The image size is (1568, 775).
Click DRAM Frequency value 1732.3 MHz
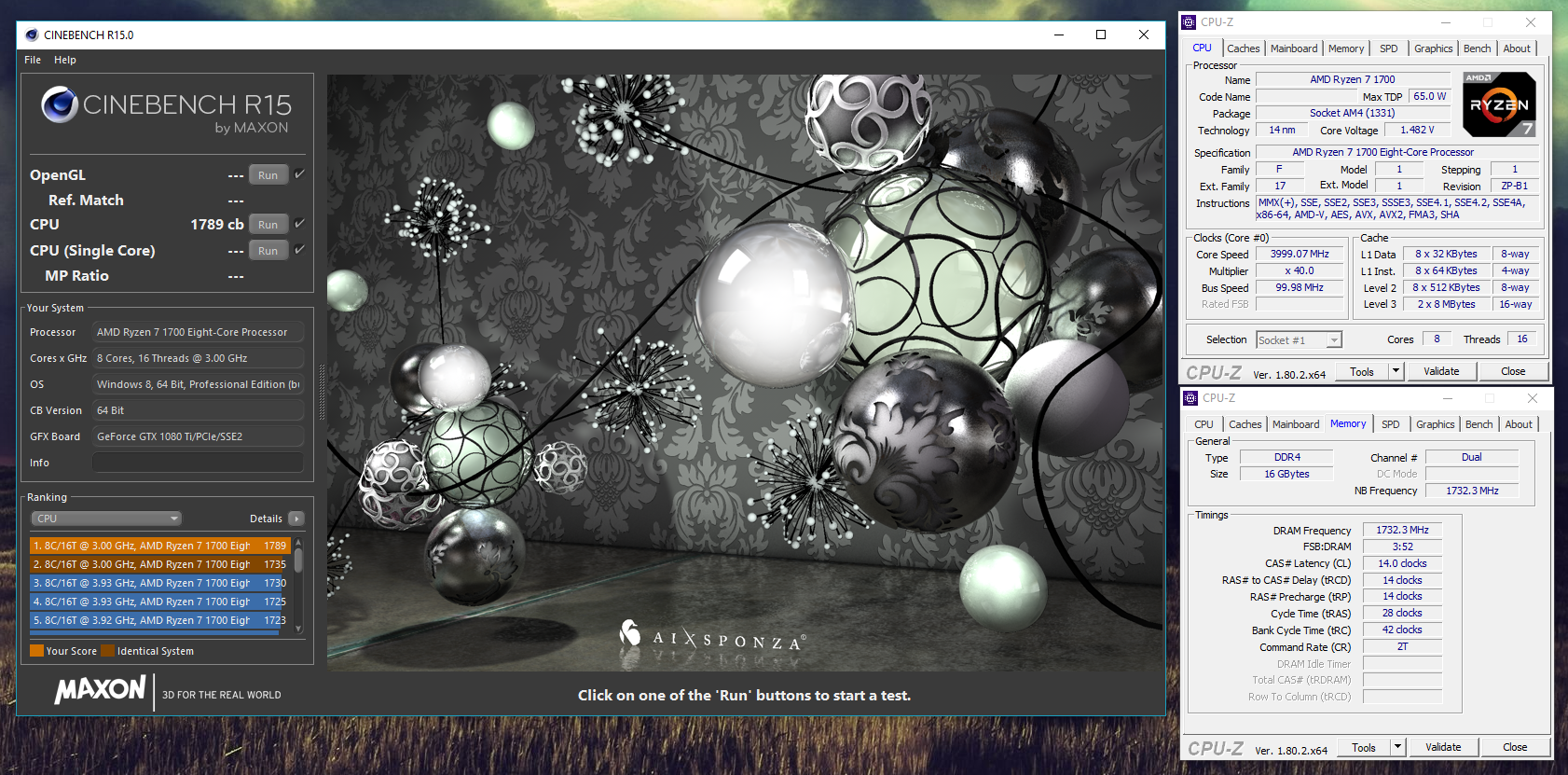pyautogui.click(x=1402, y=530)
